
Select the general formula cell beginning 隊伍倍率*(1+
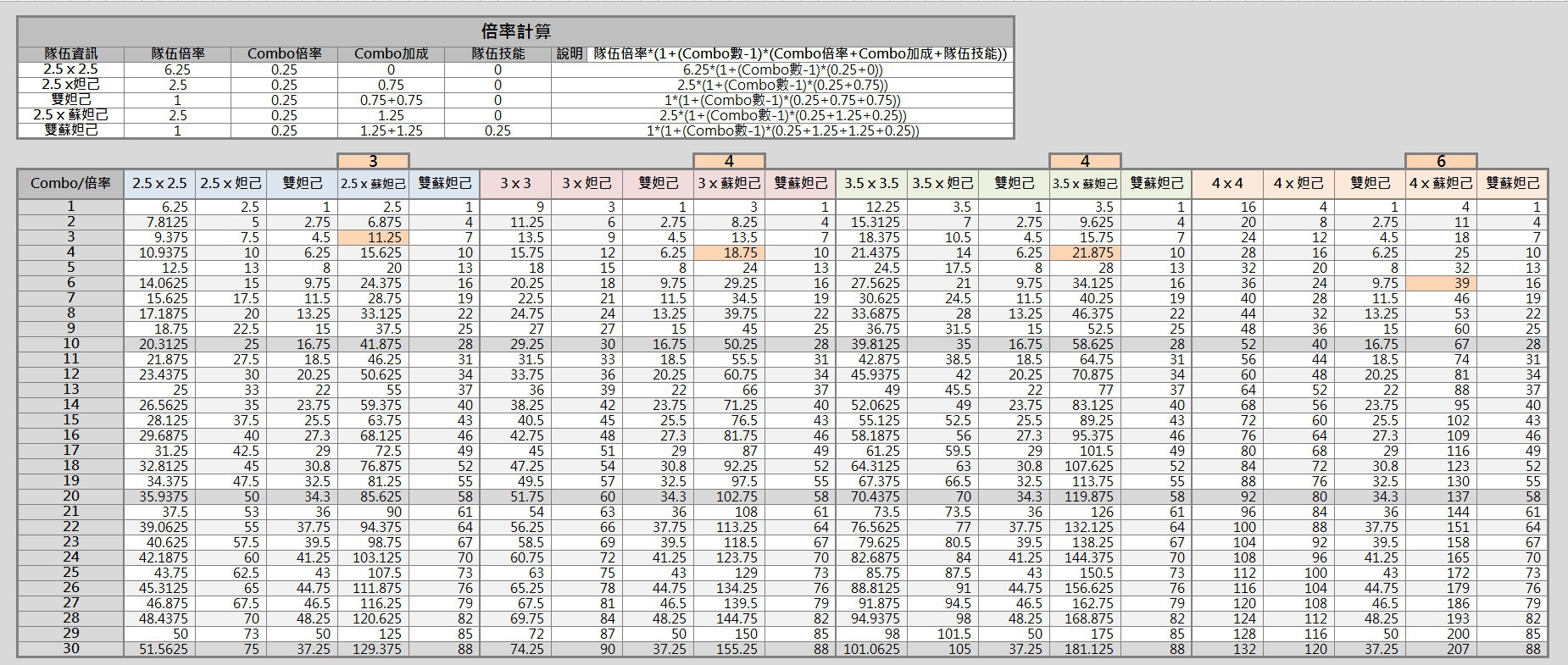(x=800, y=53)
